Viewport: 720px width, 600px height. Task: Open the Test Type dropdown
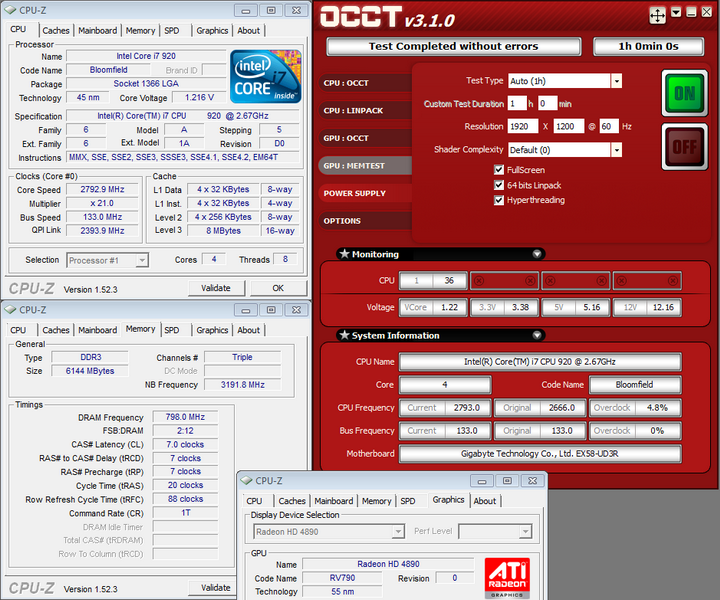pyautogui.click(x=617, y=81)
